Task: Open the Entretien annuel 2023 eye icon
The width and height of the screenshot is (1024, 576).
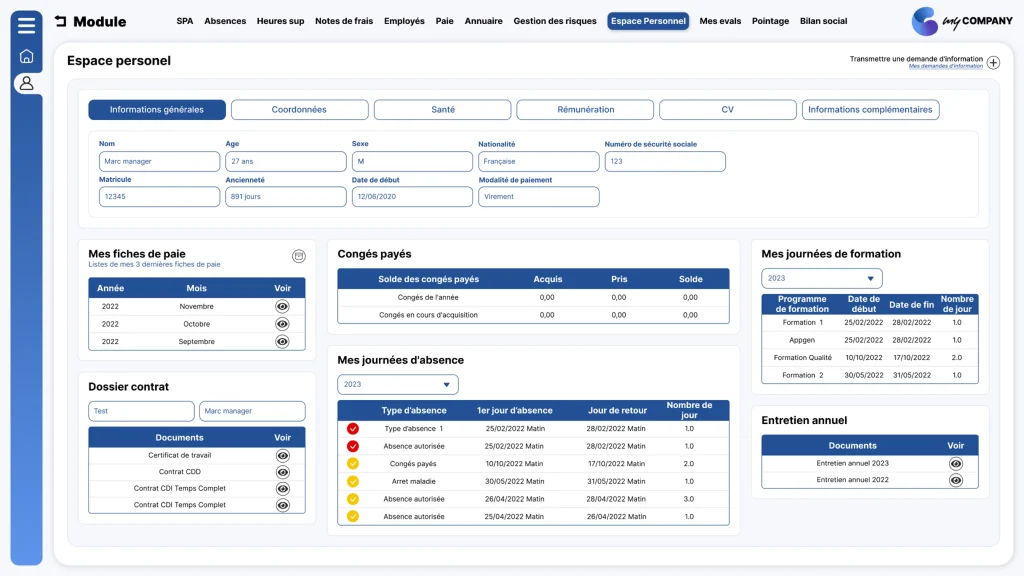Action: point(955,464)
